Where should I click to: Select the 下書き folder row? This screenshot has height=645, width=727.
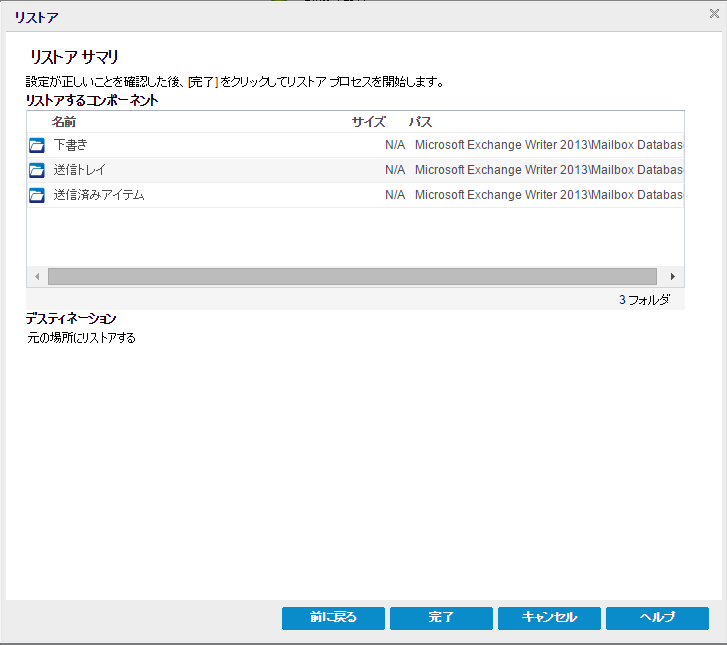click(x=355, y=145)
